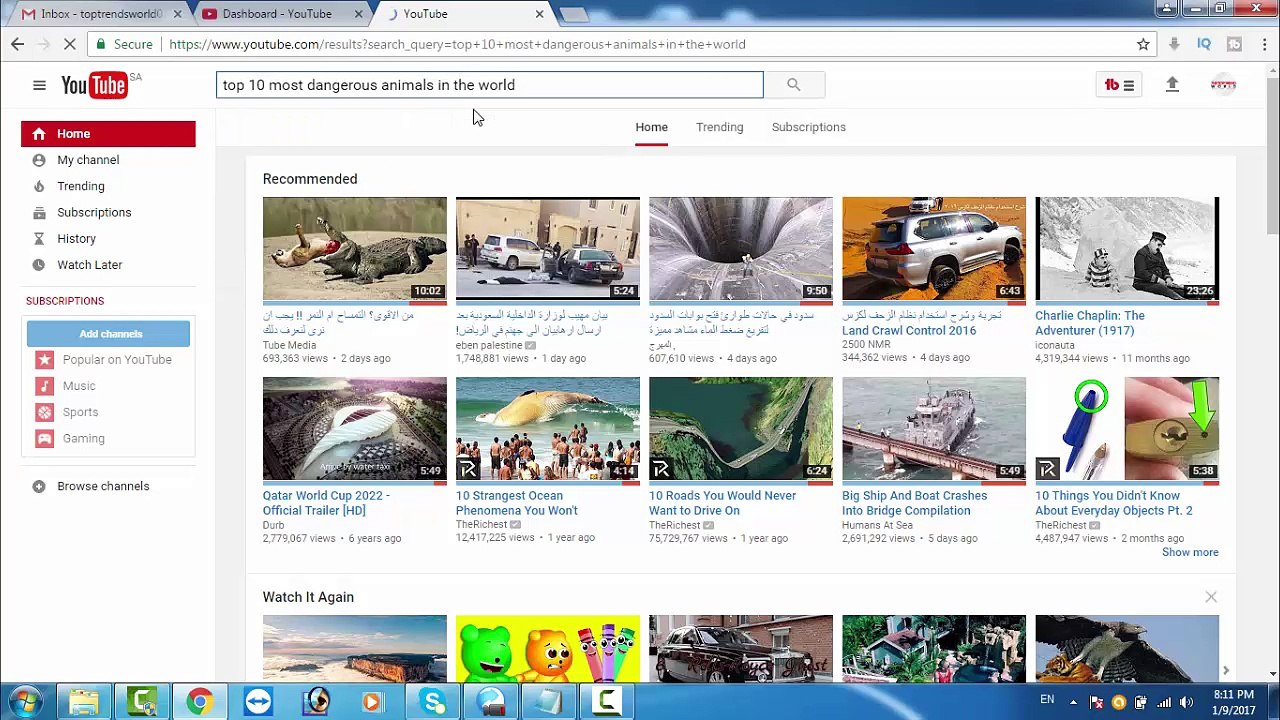Image resolution: width=1280 pixels, height=720 pixels.
Task: Open Trending in left sidebar
Action: [81, 186]
